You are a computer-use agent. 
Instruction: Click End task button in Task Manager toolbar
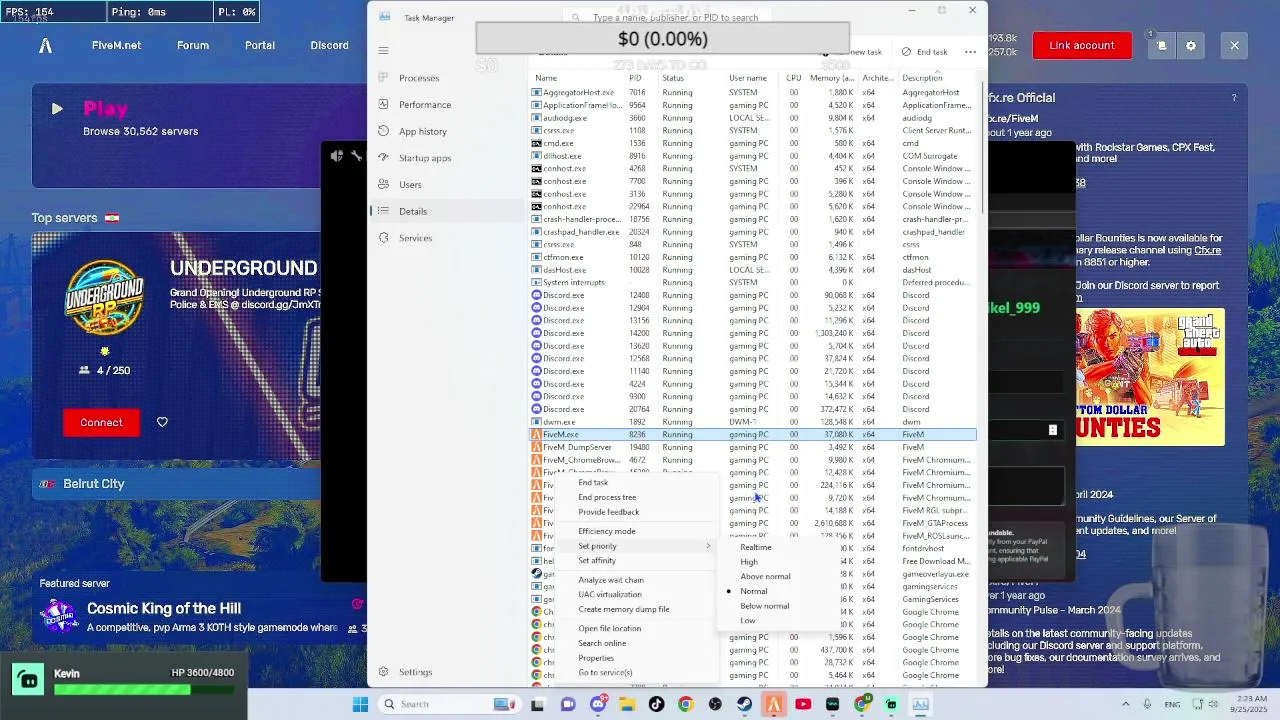click(x=924, y=52)
